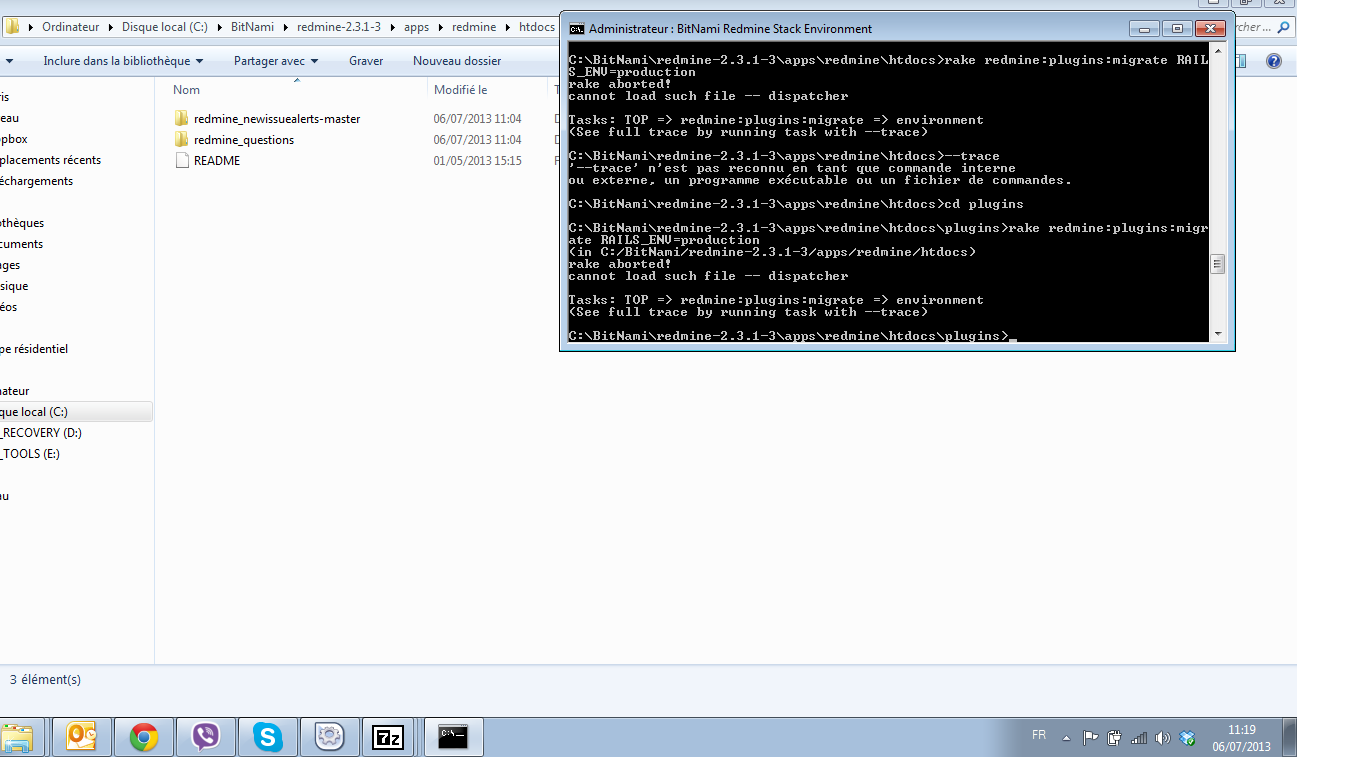Minimize the command prompt window
Viewport: 1366px width, 768px height.
(x=1144, y=28)
